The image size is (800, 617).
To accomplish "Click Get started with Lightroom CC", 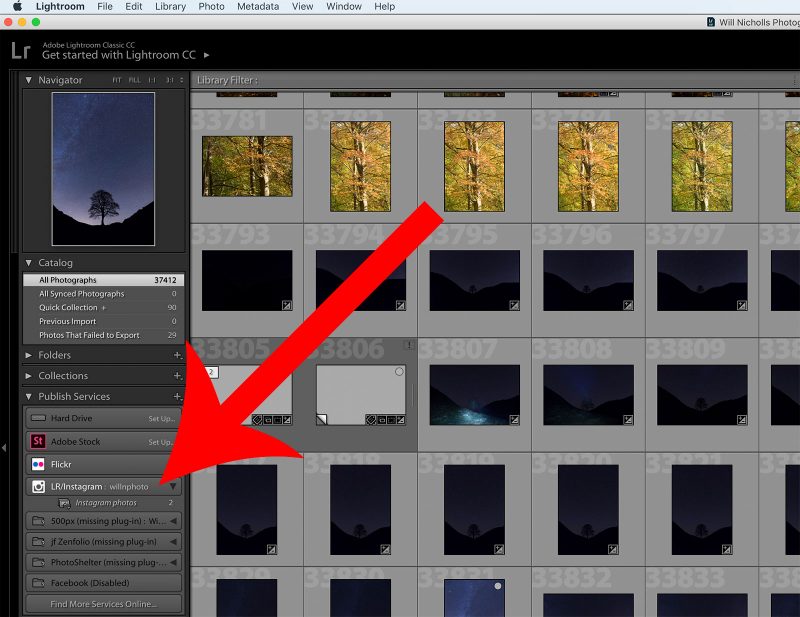I will coord(119,55).
